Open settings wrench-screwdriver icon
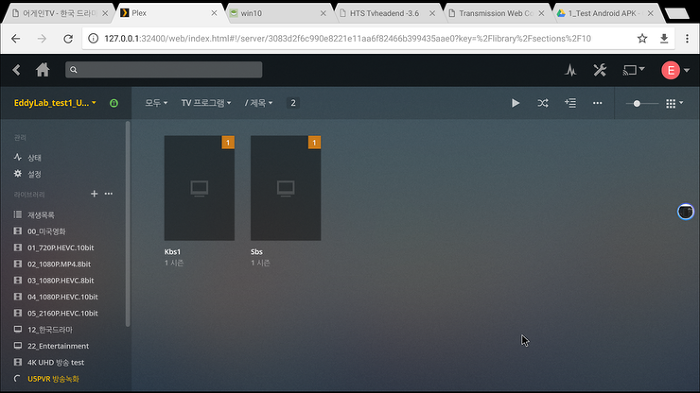This screenshot has width=700, height=393. click(600, 70)
